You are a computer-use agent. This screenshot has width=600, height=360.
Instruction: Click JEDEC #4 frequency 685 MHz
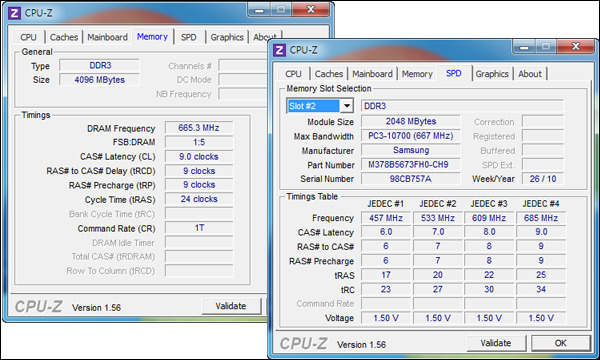[x=541, y=218]
